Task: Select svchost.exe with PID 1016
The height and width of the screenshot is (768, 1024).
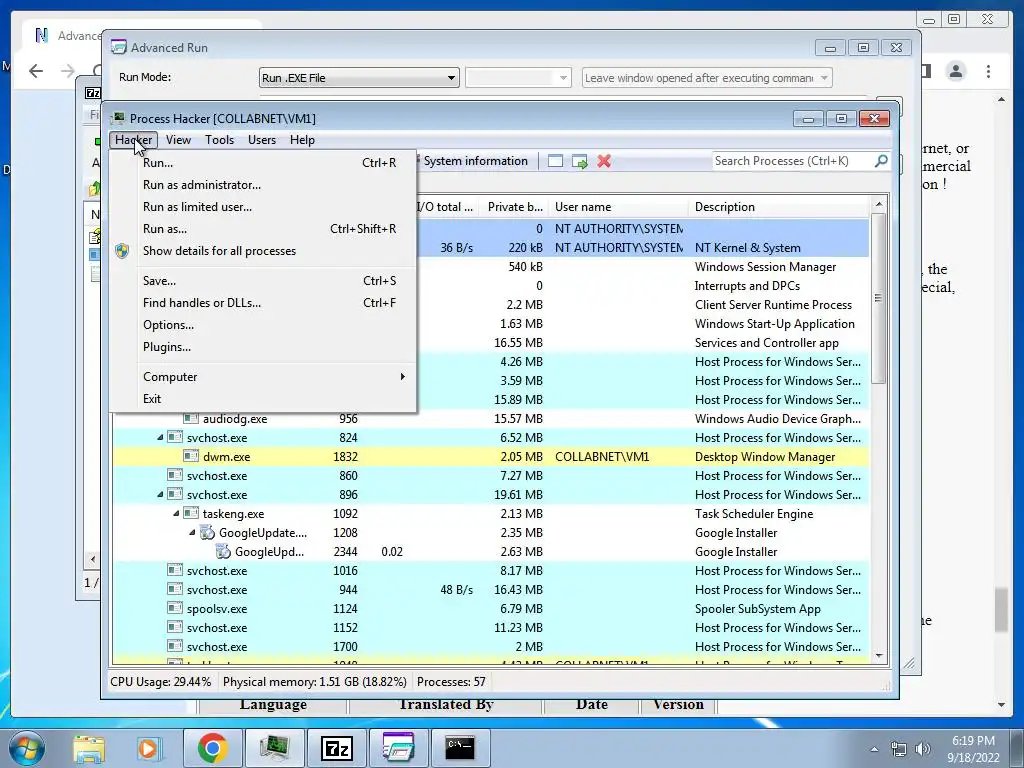Action: [x=491, y=571]
